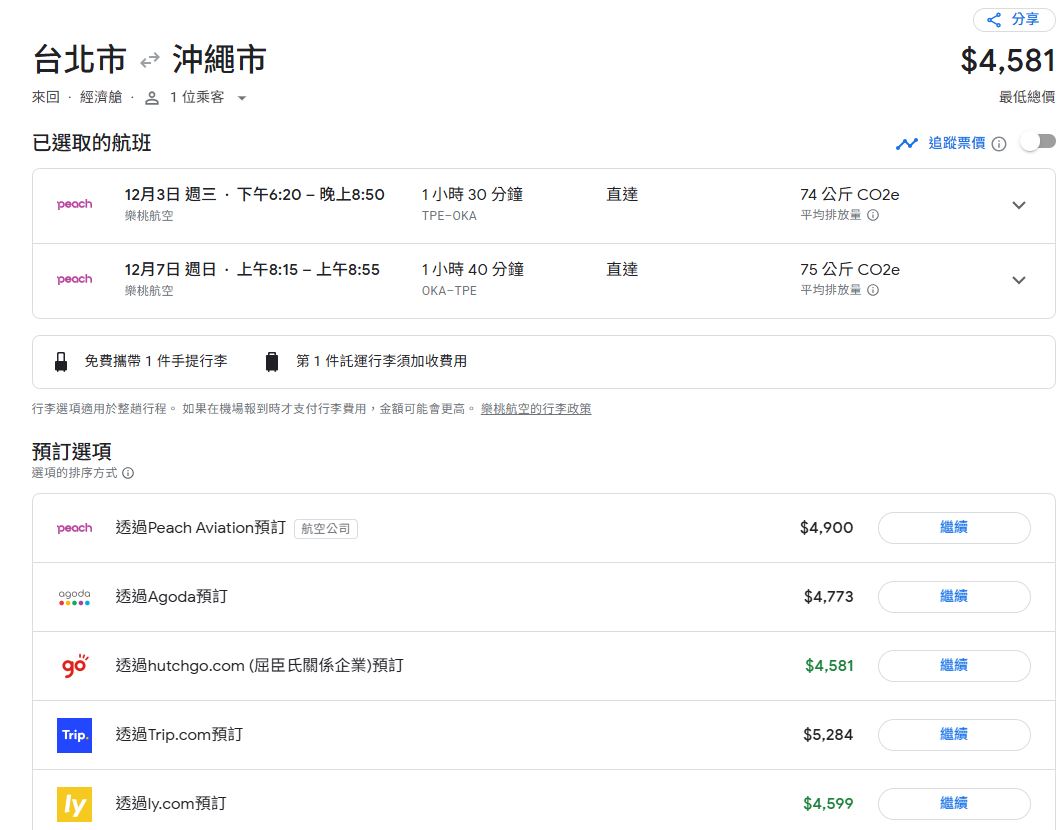Click the green $4,599 ly.com price
Viewport: 1062px width, 830px height.
pos(828,804)
